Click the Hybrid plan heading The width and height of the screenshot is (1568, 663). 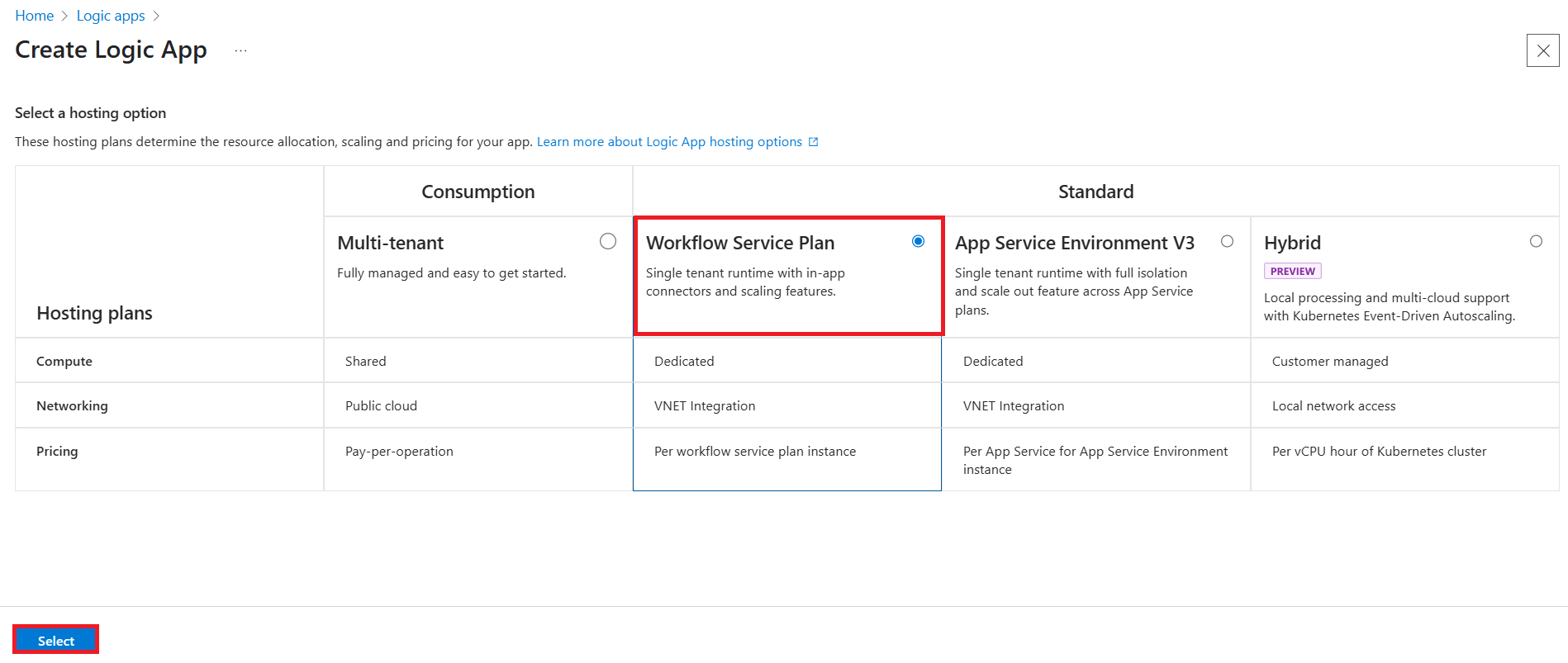(1292, 243)
